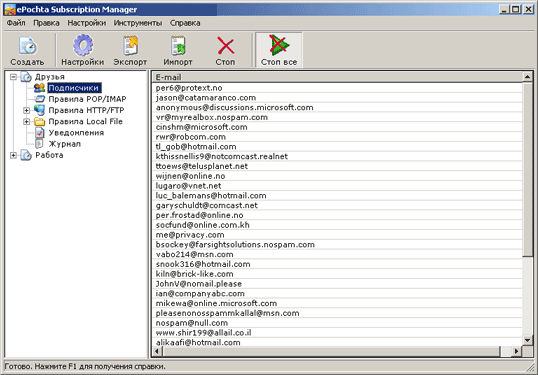
Task: Click the Правила Local File folder icon
Action: tap(39, 121)
